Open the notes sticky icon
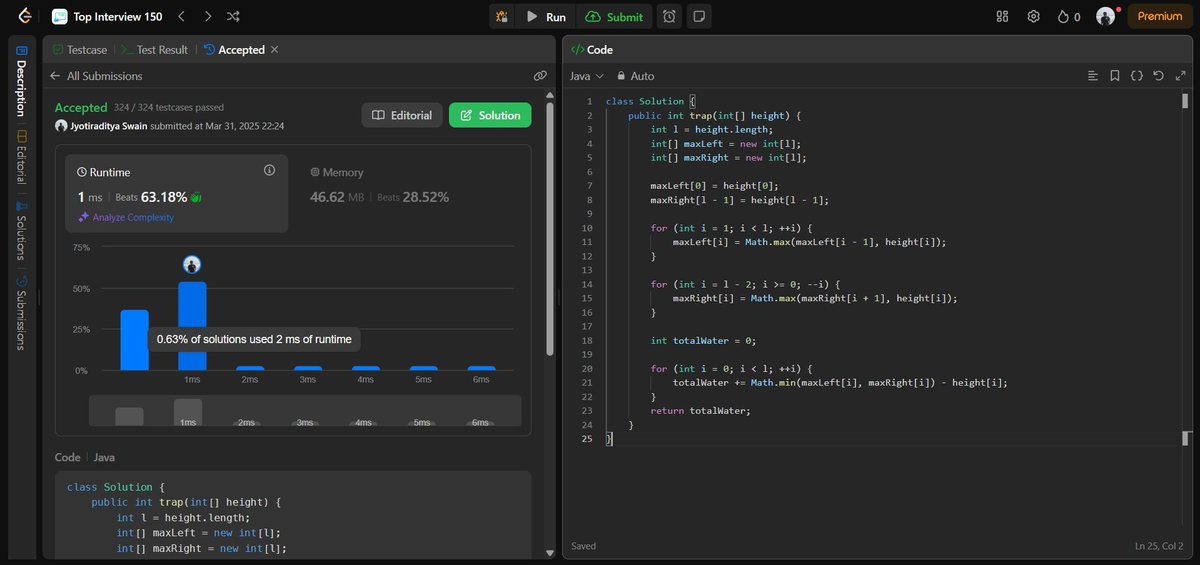 point(699,16)
